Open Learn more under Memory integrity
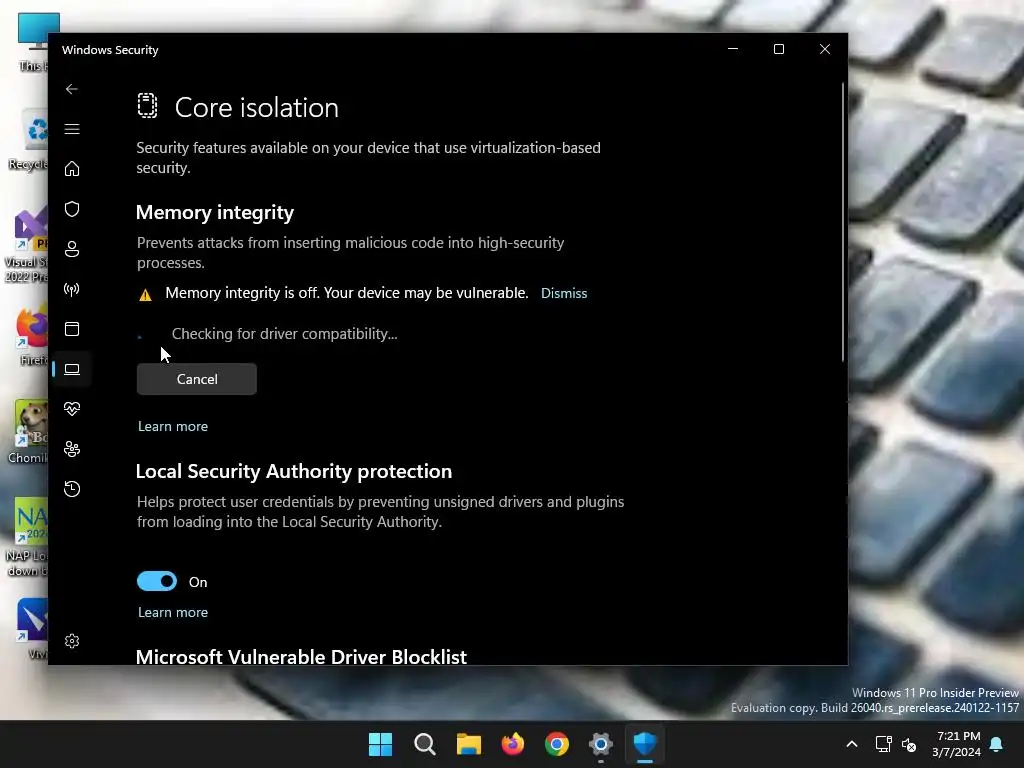1024x768 pixels. tap(172, 426)
